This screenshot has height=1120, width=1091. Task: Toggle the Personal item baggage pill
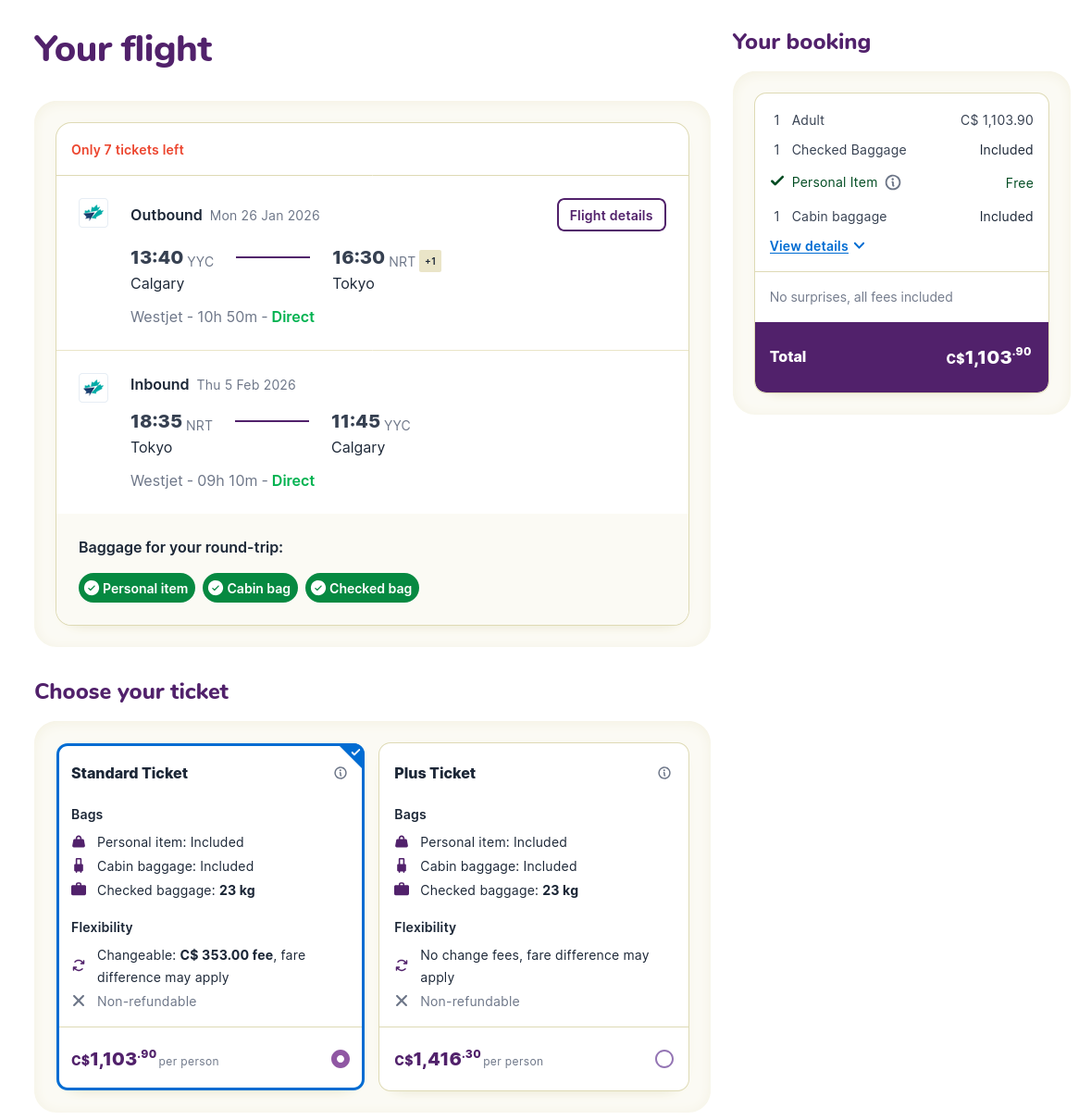point(136,588)
